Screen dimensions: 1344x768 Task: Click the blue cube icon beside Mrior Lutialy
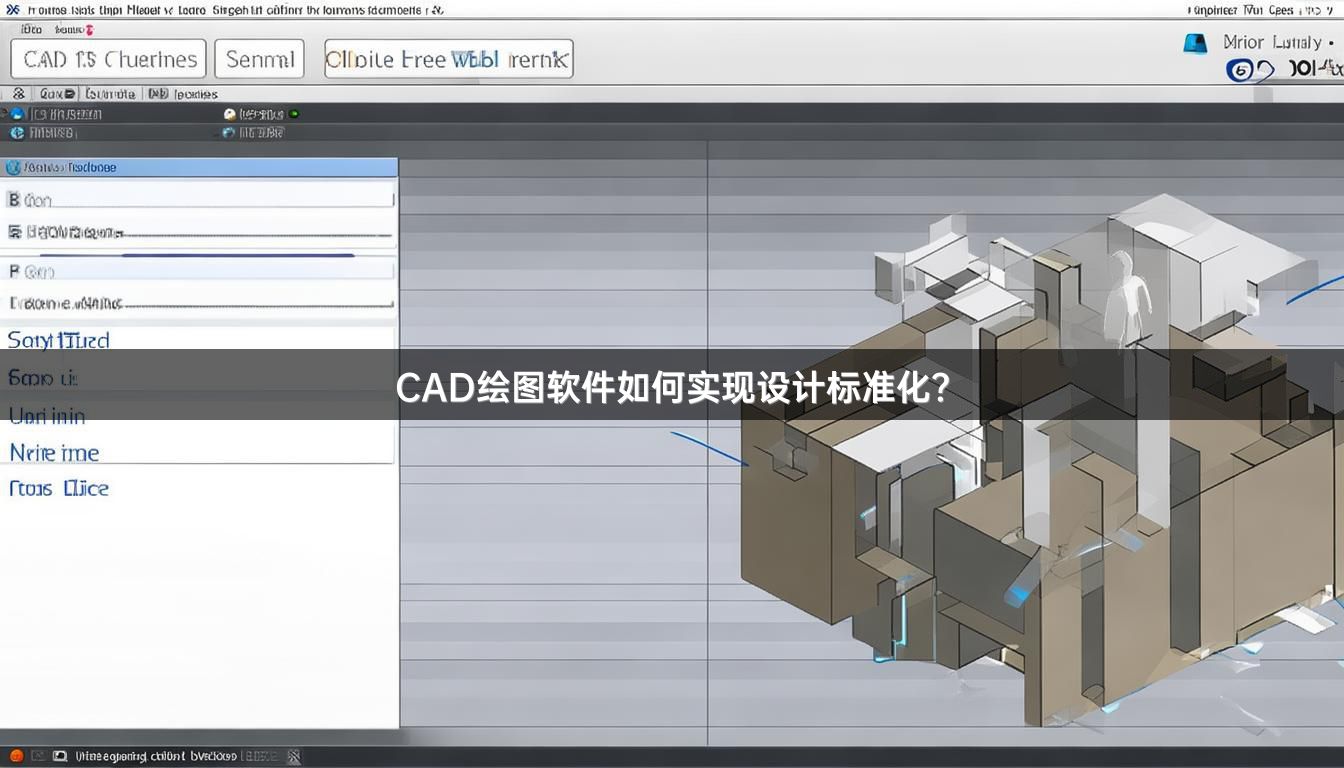[1195, 43]
